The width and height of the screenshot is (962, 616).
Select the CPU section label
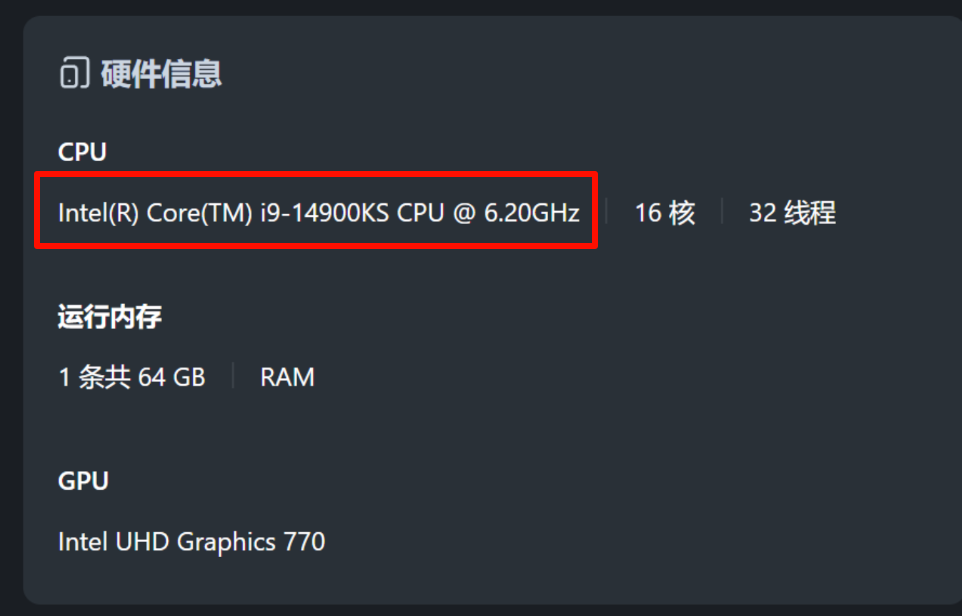(x=82, y=152)
